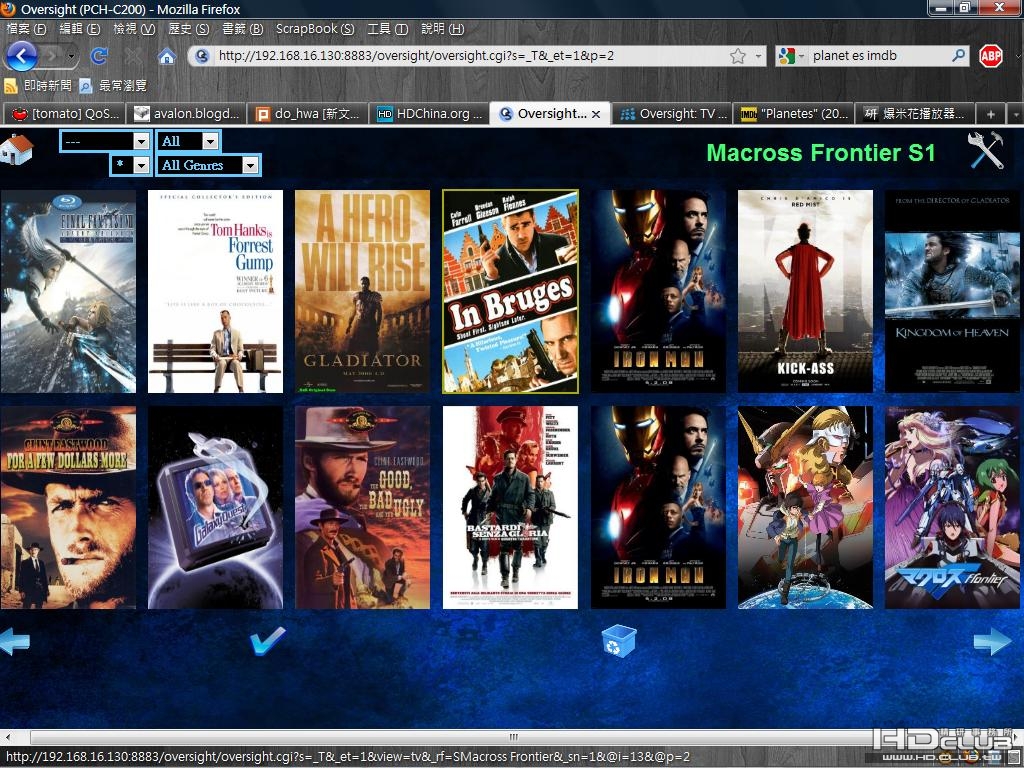Open the 歷史 (S) menu
The image size is (1024, 768).
click(188, 29)
